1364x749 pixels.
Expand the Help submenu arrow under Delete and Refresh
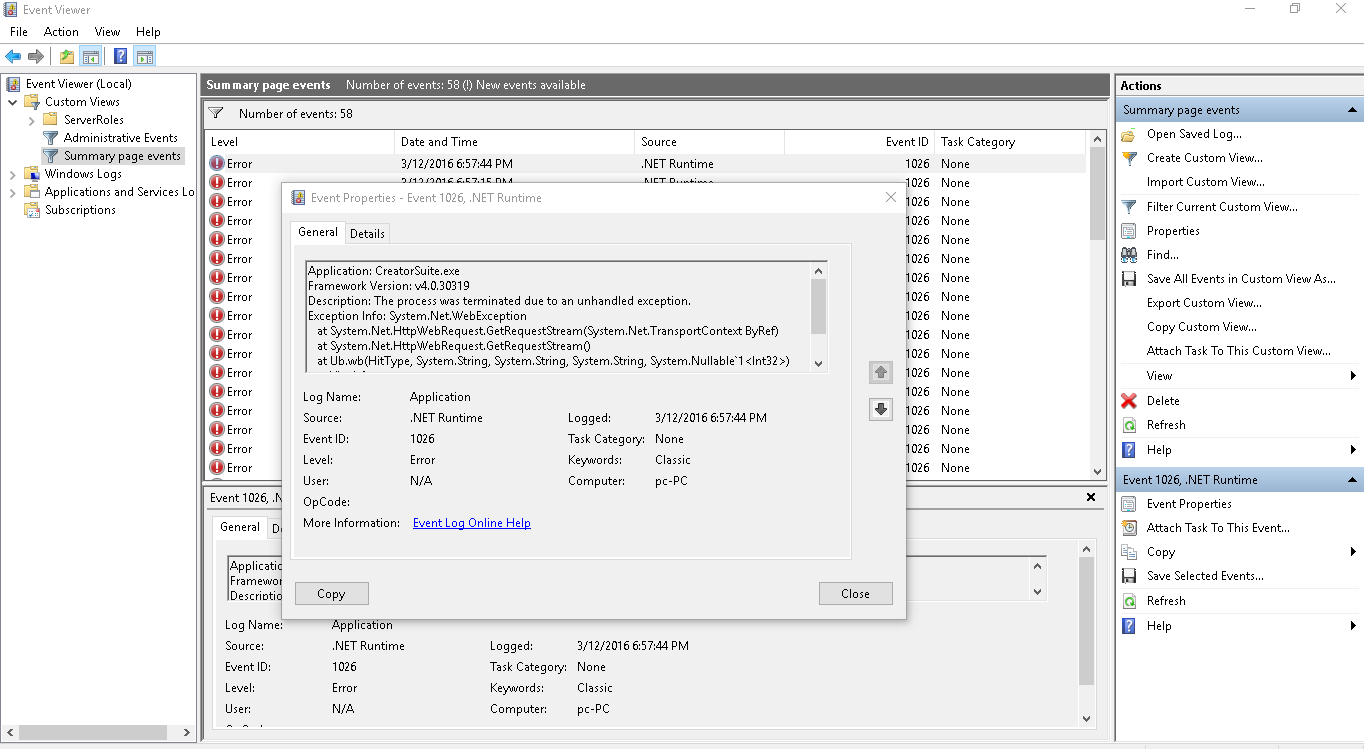point(1353,450)
